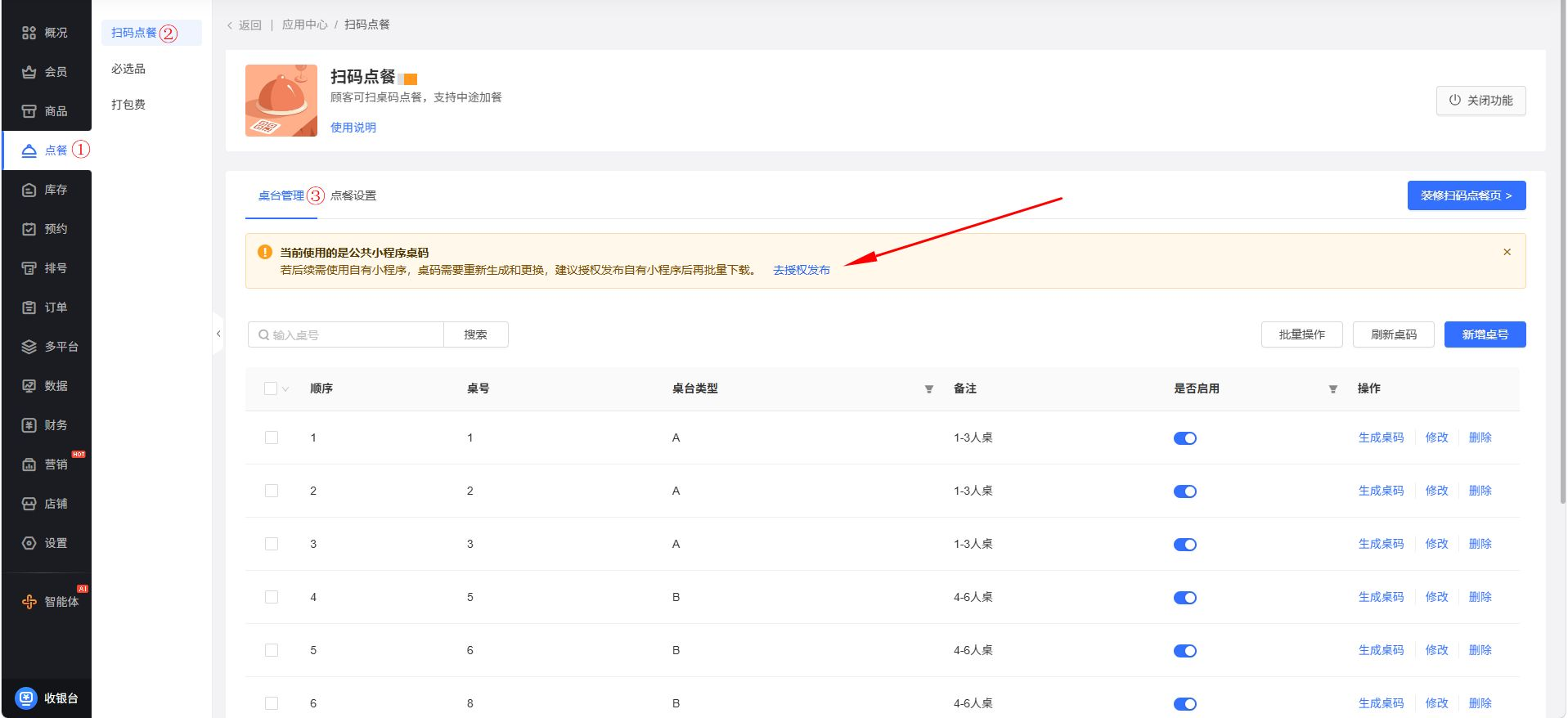This screenshot has width=1568, height=718.
Task: Go back using the 返回 link
Action: [244, 25]
